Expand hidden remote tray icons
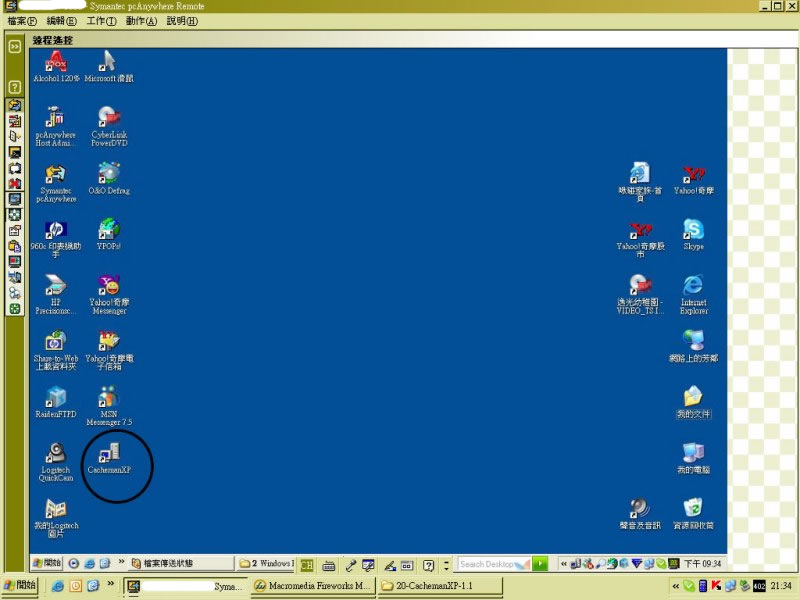The image size is (800, 600). (563, 564)
